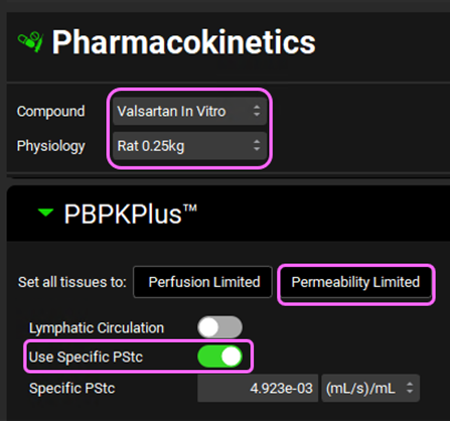Viewport: 450px width, 421px height.
Task: Click the Use Specific PStc label
Action: click(86, 357)
